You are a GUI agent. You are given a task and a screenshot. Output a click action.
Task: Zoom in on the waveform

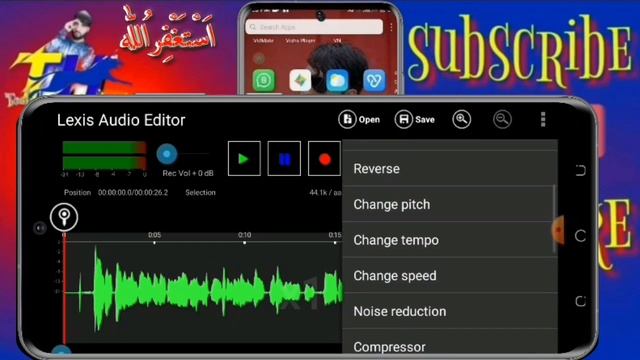coord(462,119)
